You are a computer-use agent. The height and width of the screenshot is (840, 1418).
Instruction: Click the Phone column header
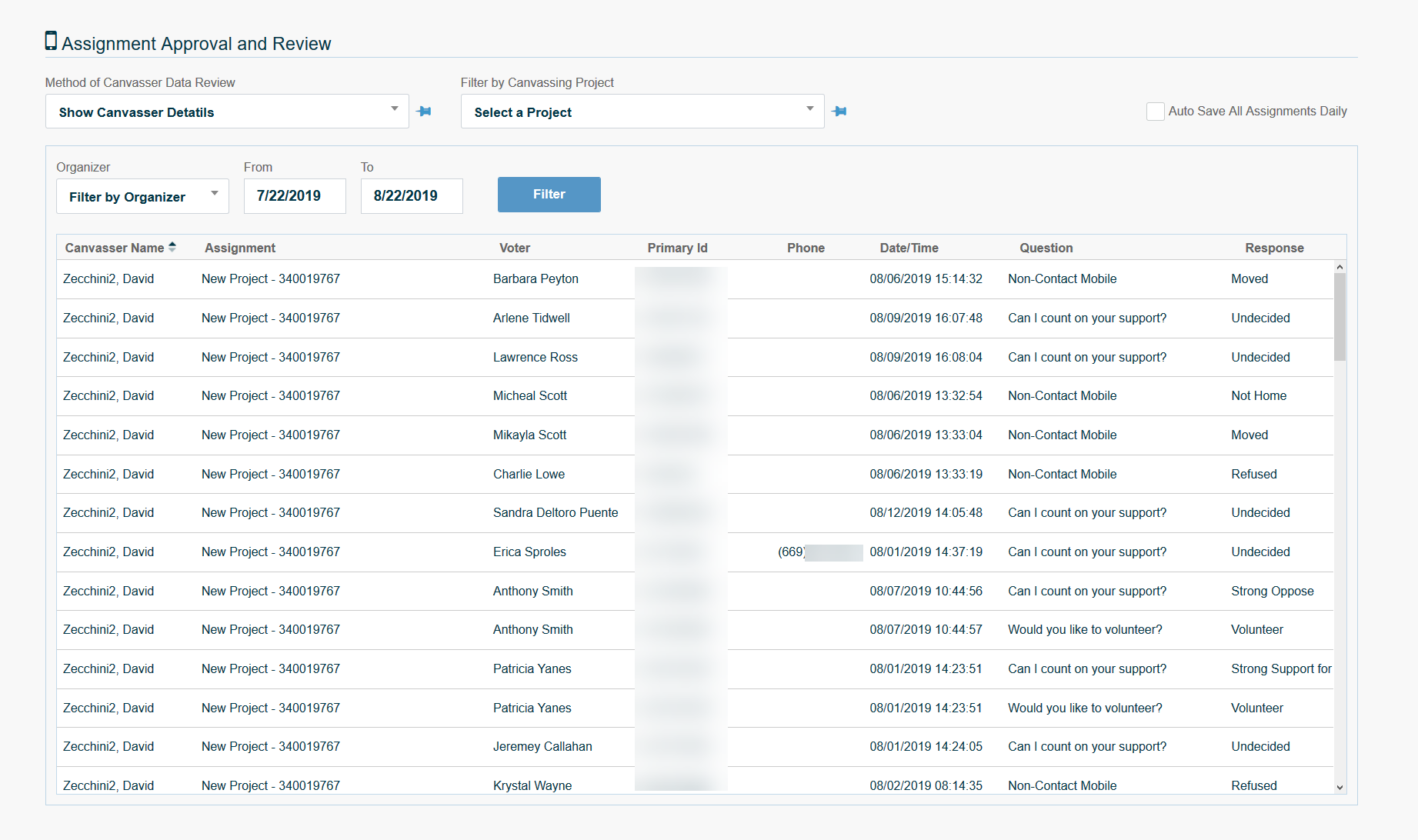pos(806,248)
